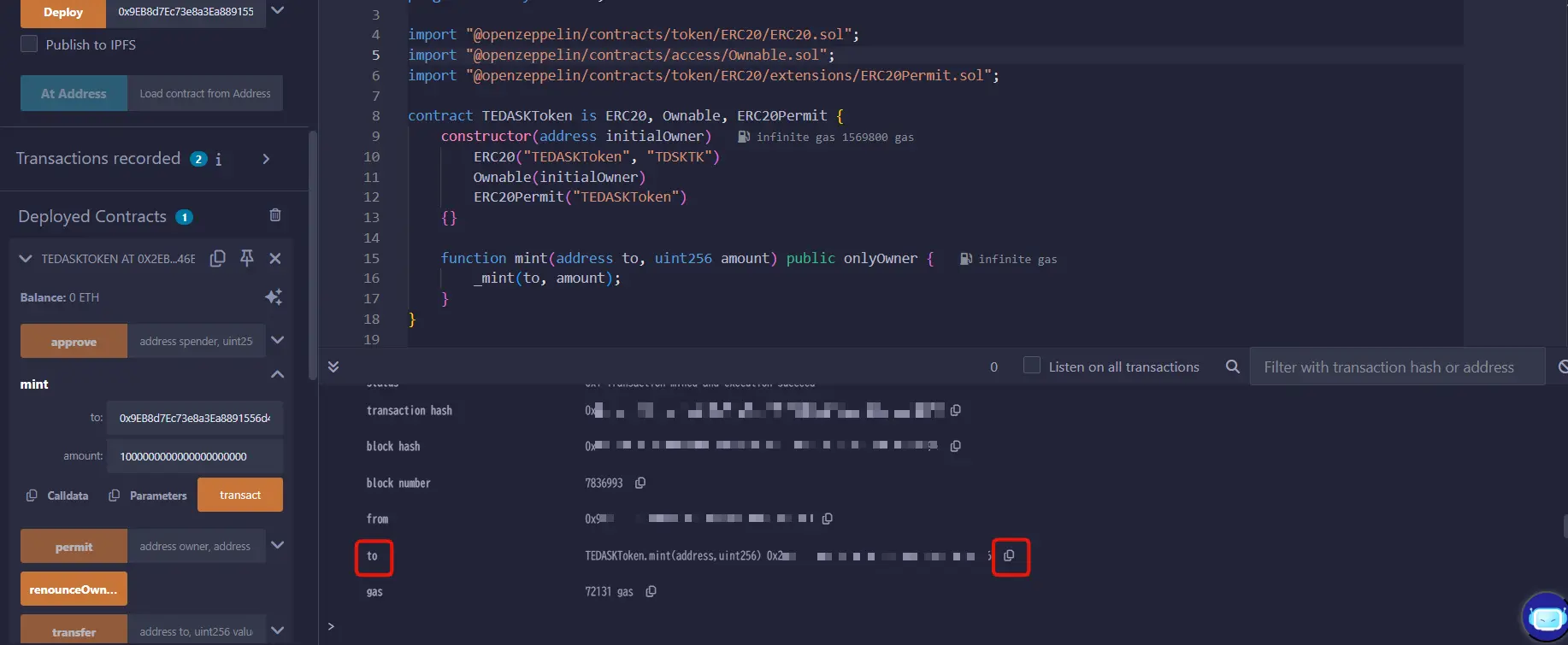The width and height of the screenshot is (1568, 645).
Task: Search transactions with magnifier icon
Action: click(1232, 366)
